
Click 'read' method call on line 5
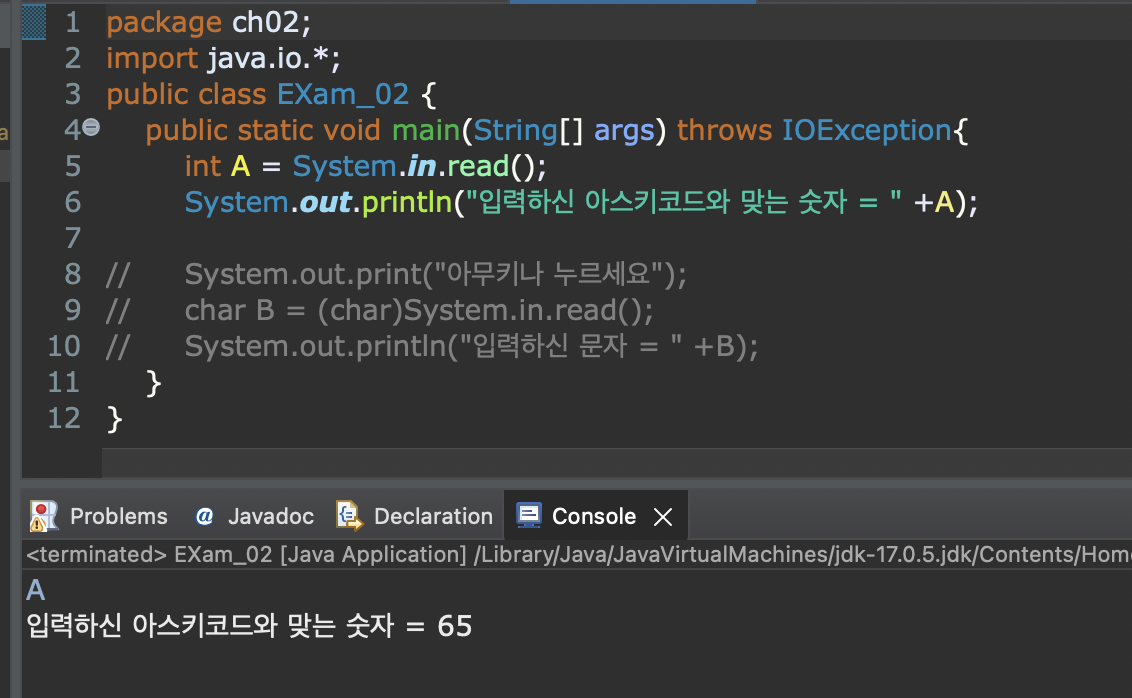479,167
